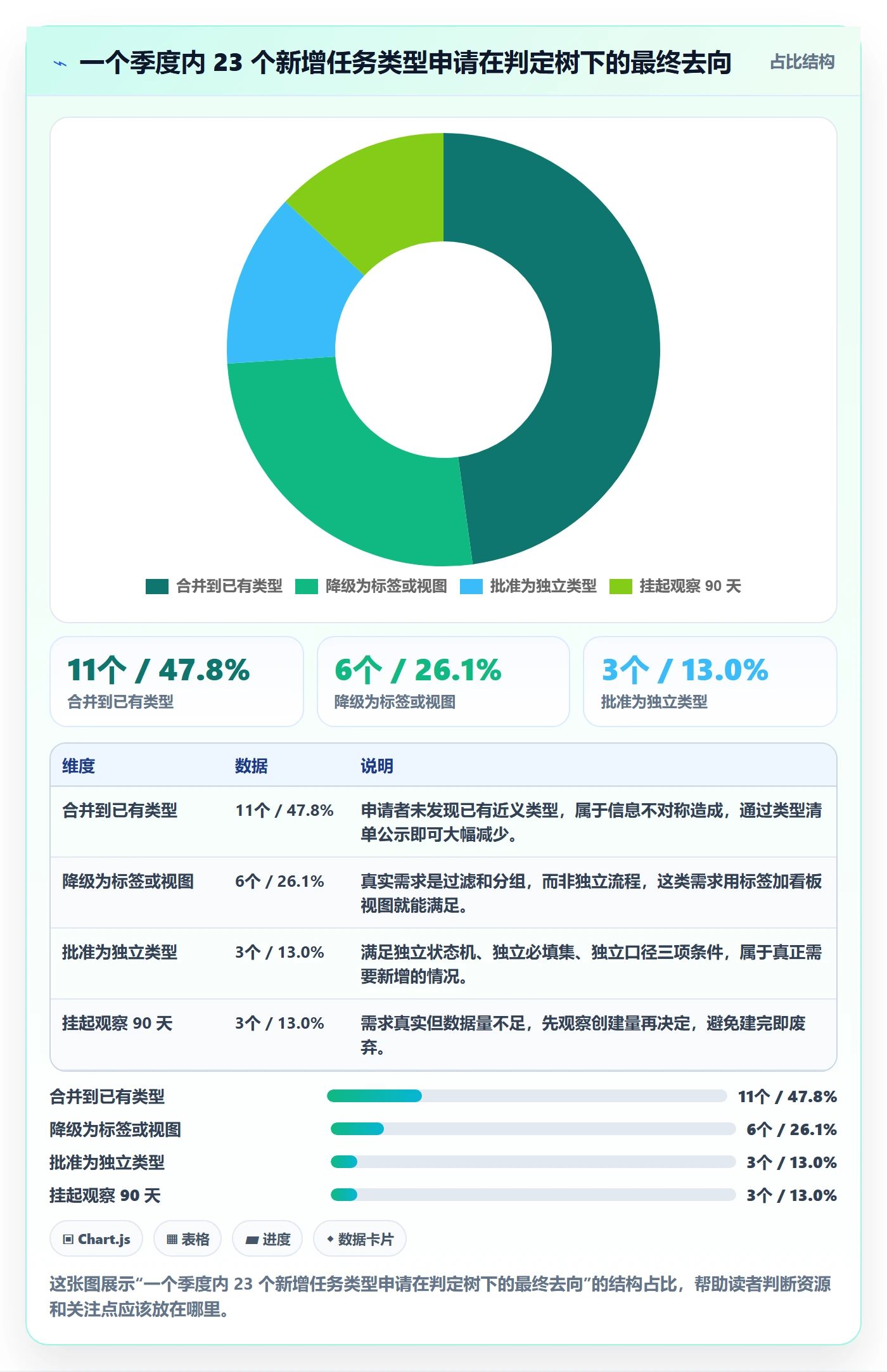Image resolution: width=887 pixels, height=1372 pixels.
Task: Select 挂起观察 90 天 table row name
Action: (x=117, y=1023)
